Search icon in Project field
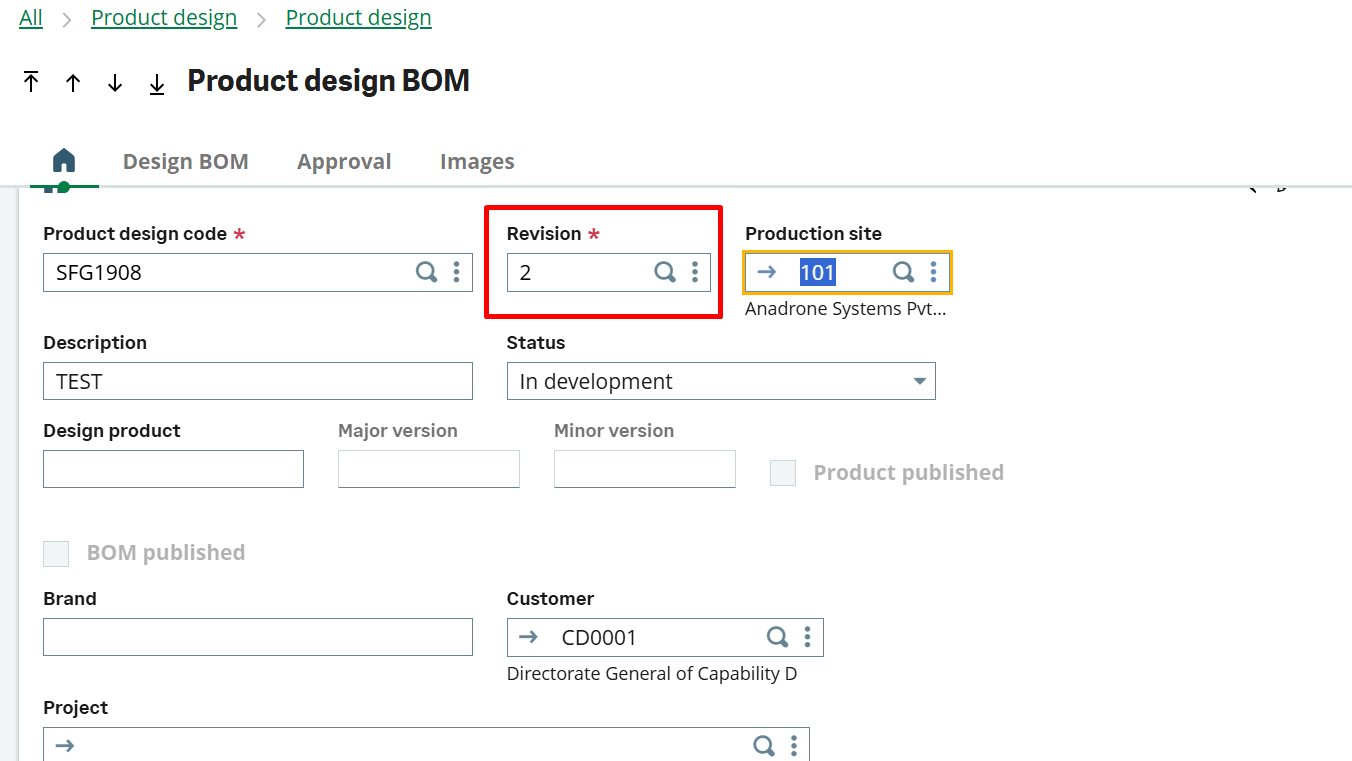The width and height of the screenshot is (1352, 761). (764, 746)
